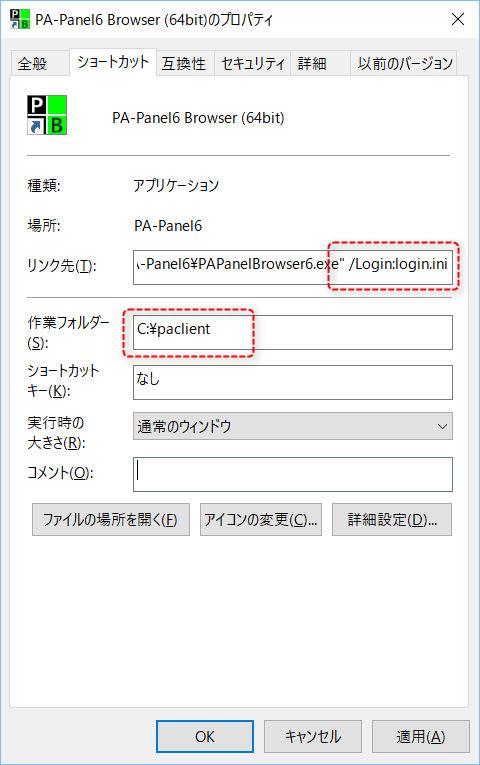
Task: Click the コメント text field
Action: [293, 474]
